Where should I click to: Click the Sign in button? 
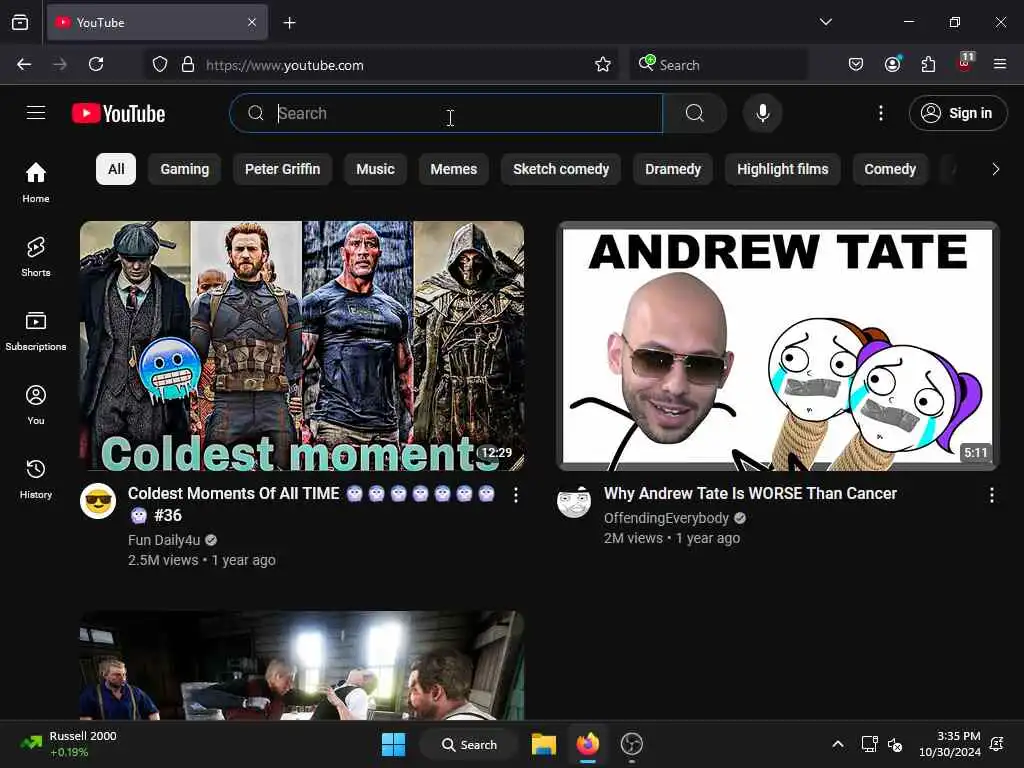(958, 113)
